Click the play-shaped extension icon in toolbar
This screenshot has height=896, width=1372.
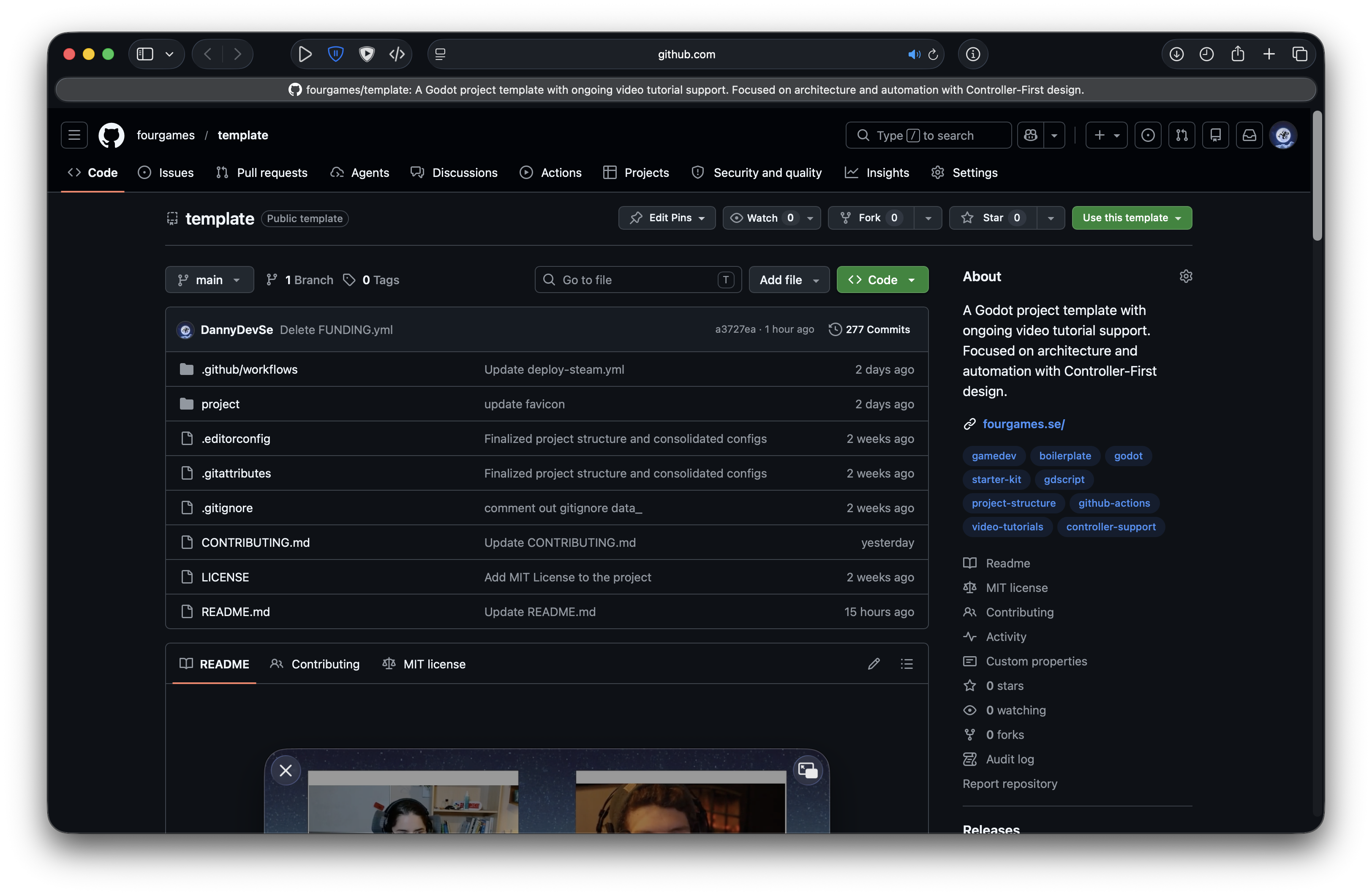click(x=305, y=54)
